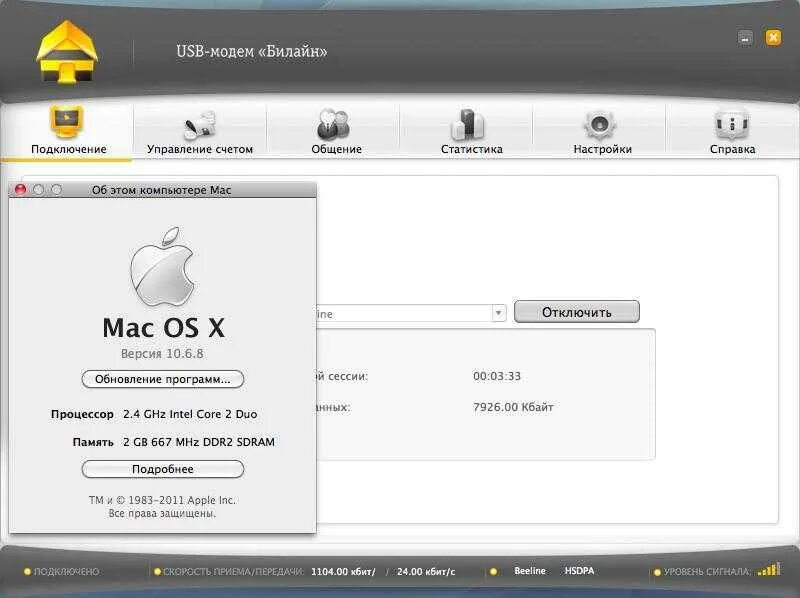800x598 pixels.
Task: Click memory value 2 GB 667 MHz DDR2 SDRAM
Action: coord(199,442)
